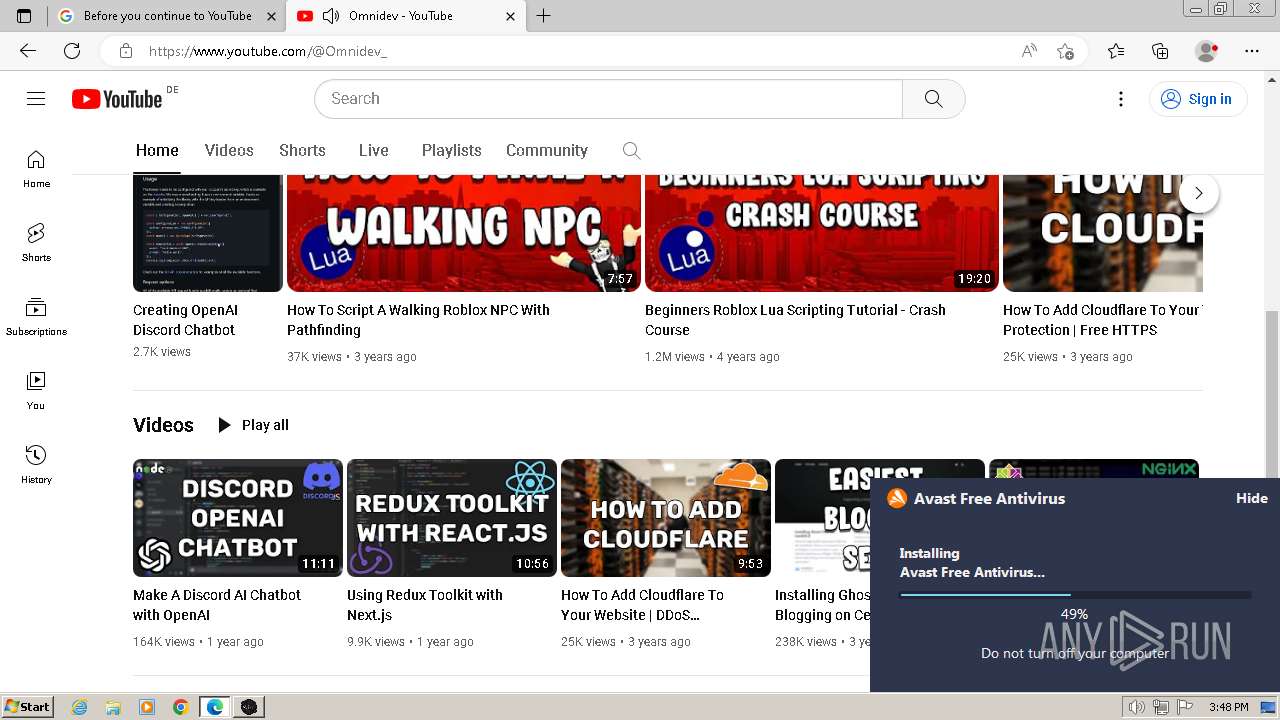Open volume control in system tray
Screen dimensions: 1280x720
click(x=1136, y=707)
